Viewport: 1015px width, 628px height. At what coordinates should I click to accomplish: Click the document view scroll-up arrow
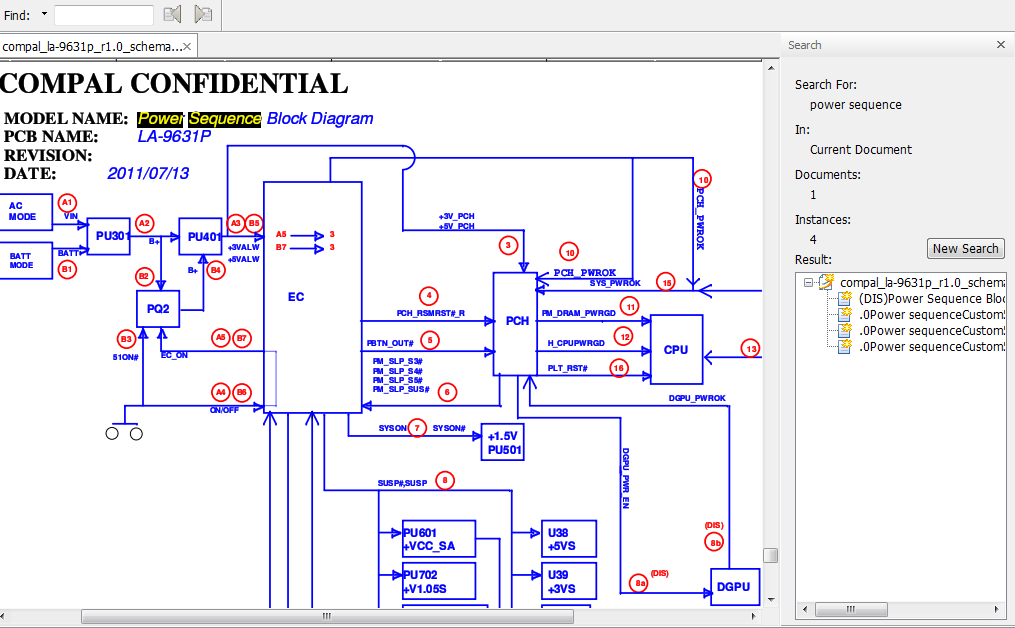click(x=770, y=67)
